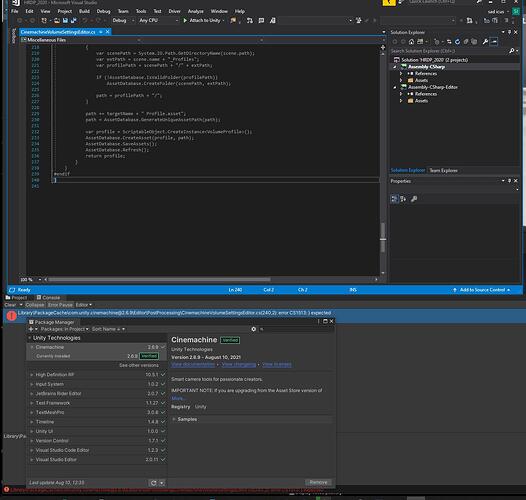526x500 pixels.
Task: Open the Packages: In Project dropdown
Action: pos(64,329)
